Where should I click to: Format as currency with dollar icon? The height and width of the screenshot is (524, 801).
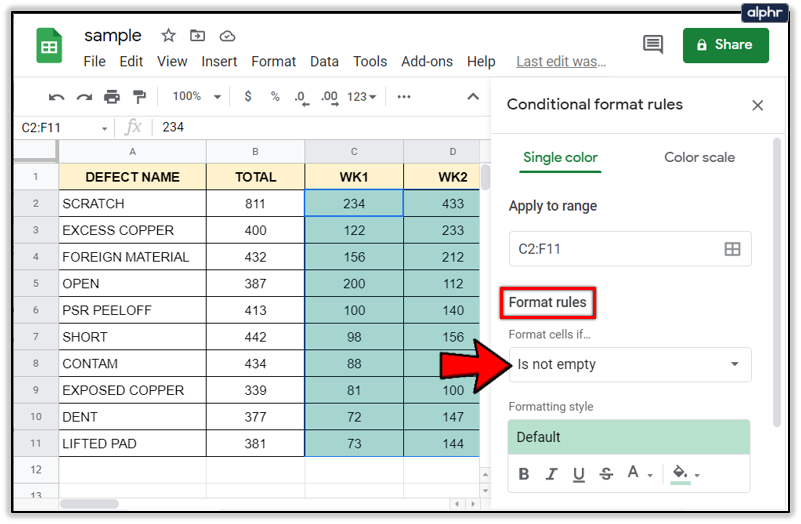pyautogui.click(x=248, y=97)
